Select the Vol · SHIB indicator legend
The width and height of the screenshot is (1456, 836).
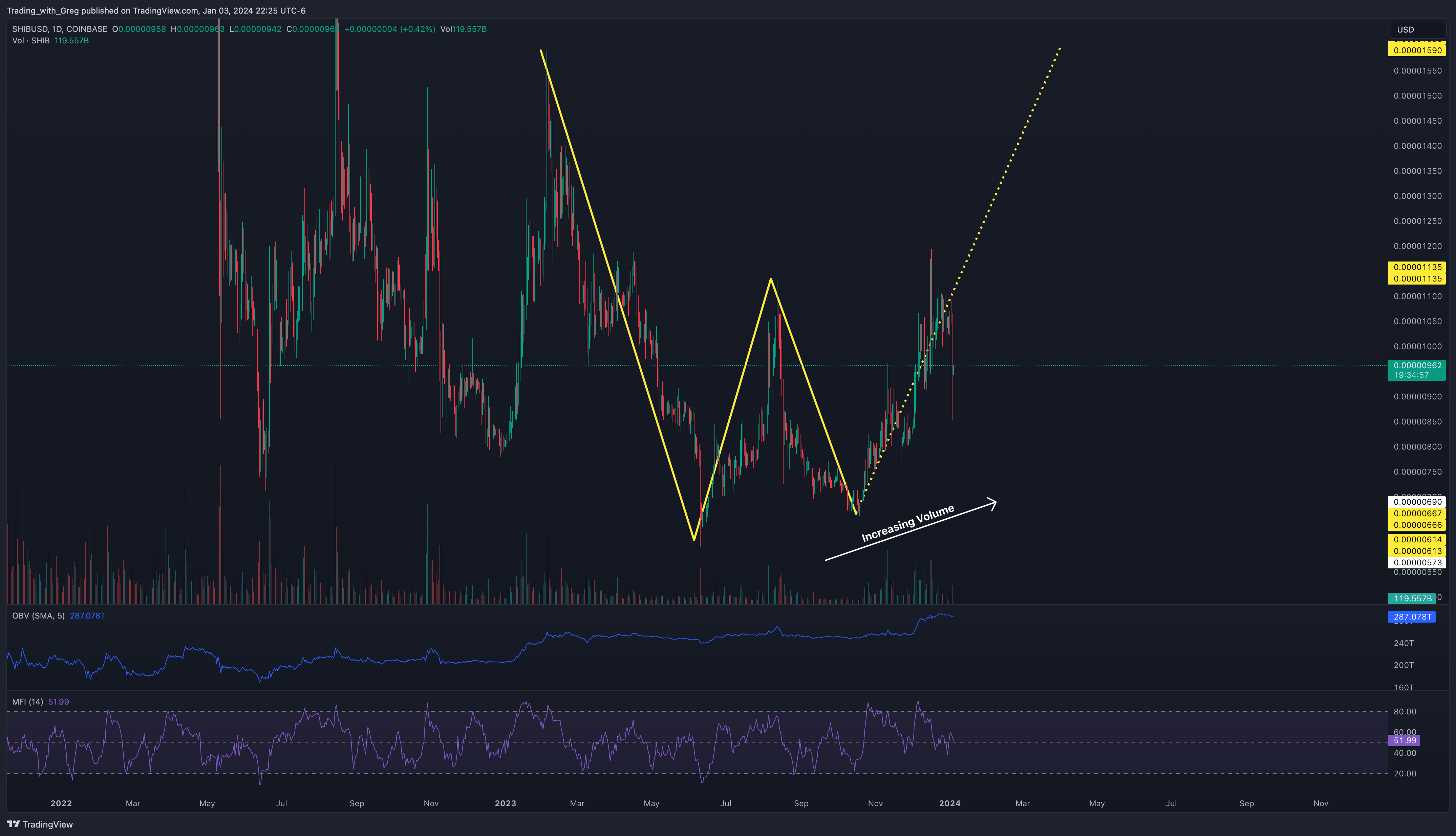pos(31,41)
